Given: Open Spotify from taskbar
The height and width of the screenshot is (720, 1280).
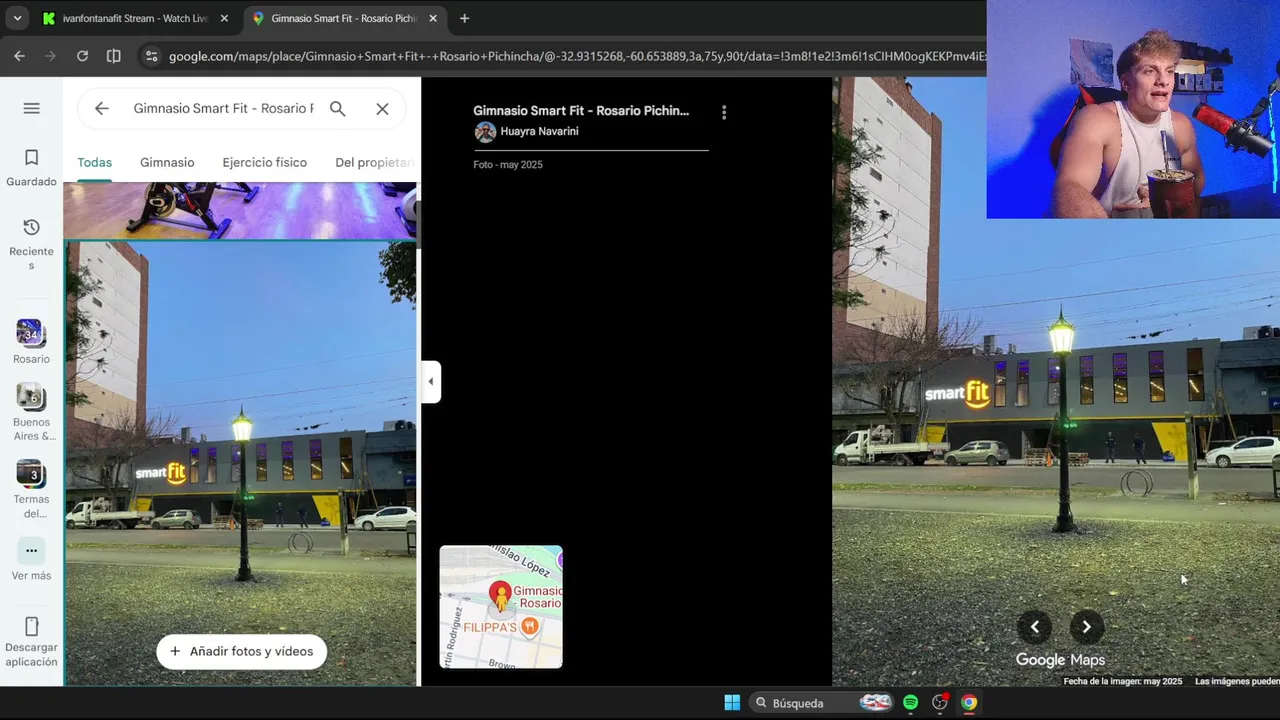Looking at the screenshot, I should (910, 703).
